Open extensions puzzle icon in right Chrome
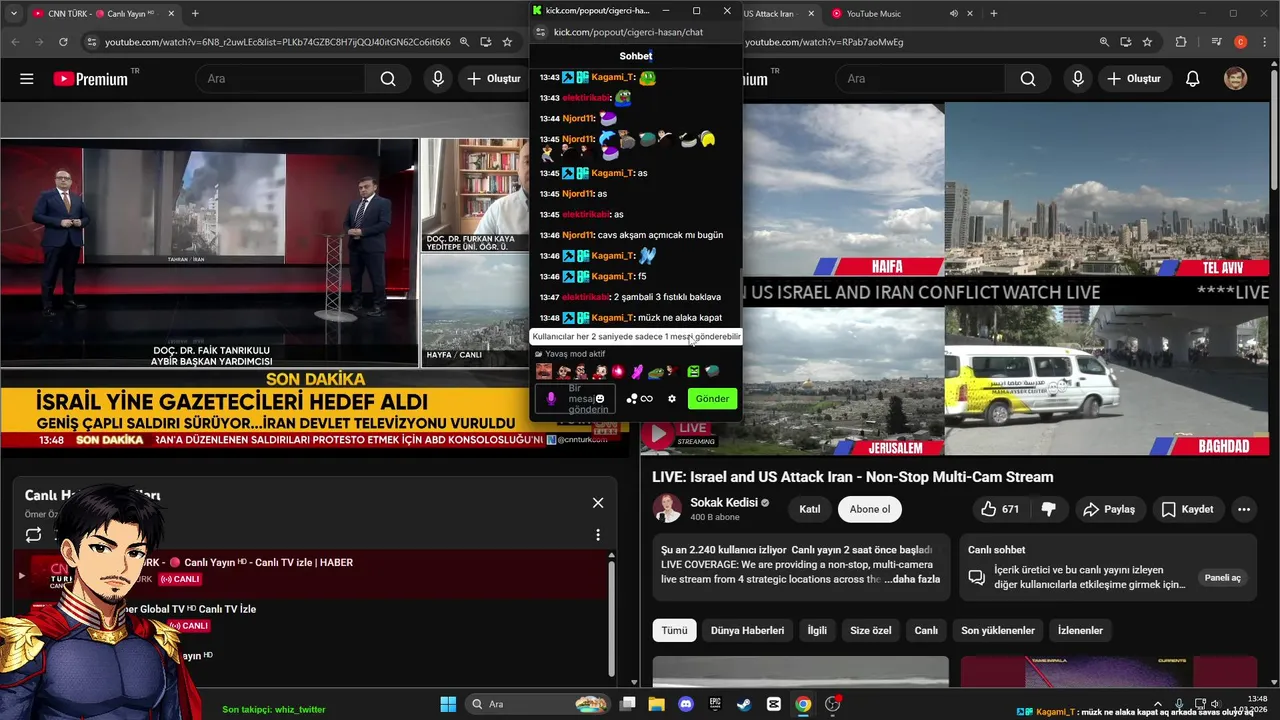The width and height of the screenshot is (1280, 720). 1181,42
